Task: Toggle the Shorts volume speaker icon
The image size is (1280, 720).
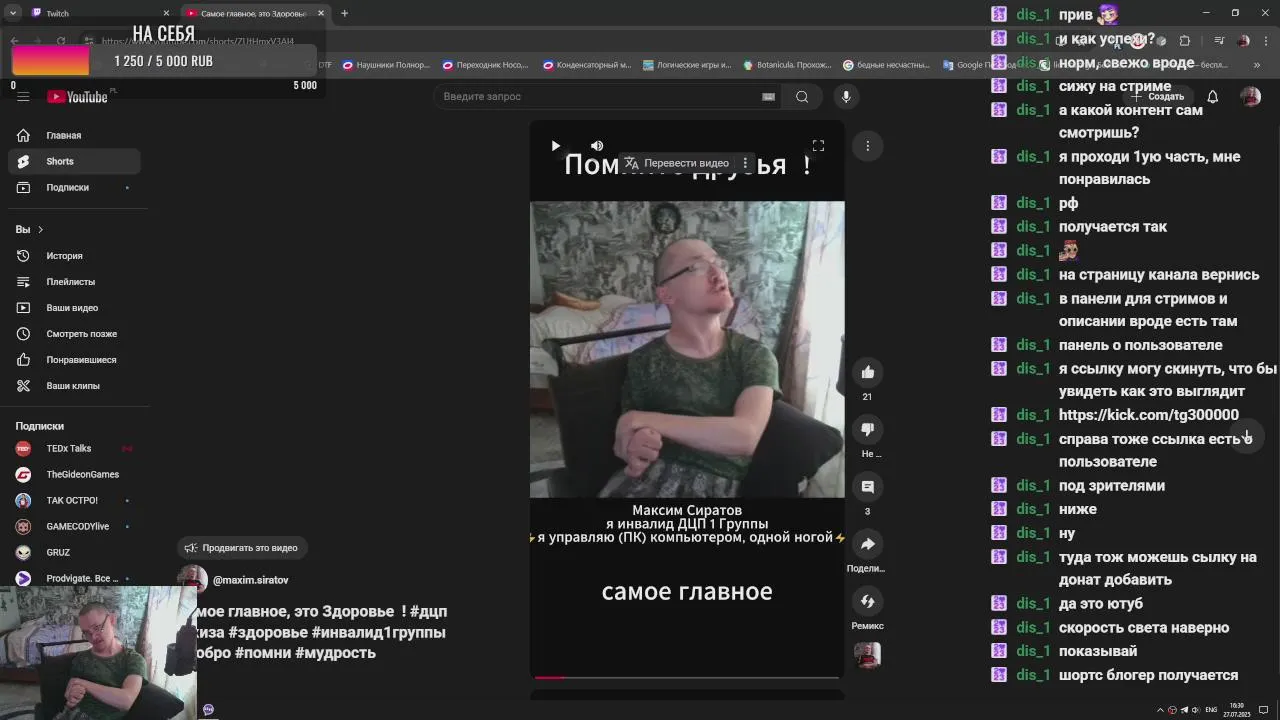Action: click(597, 146)
